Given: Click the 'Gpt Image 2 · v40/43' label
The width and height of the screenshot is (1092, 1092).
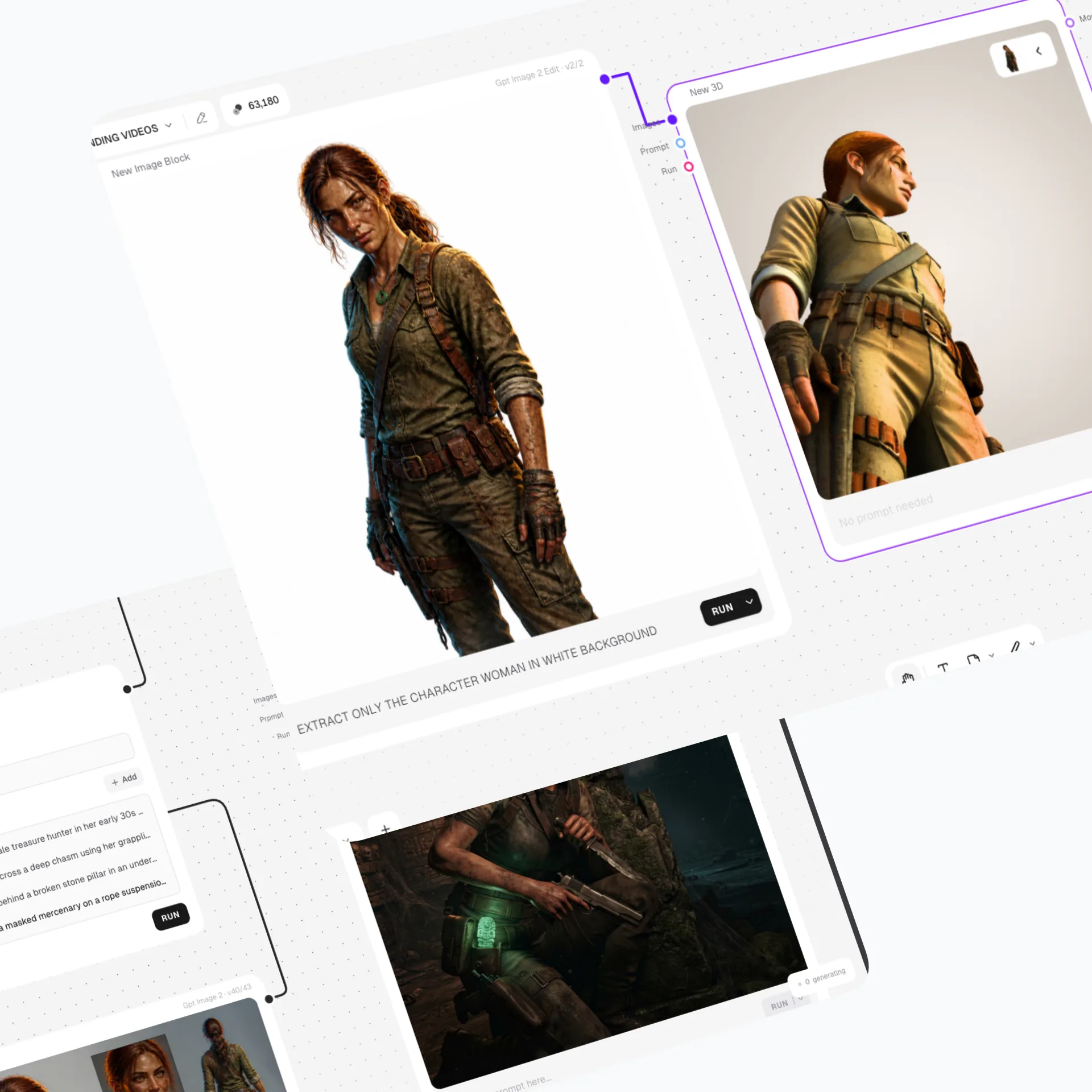Looking at the screenshot, I should [217, 996].
